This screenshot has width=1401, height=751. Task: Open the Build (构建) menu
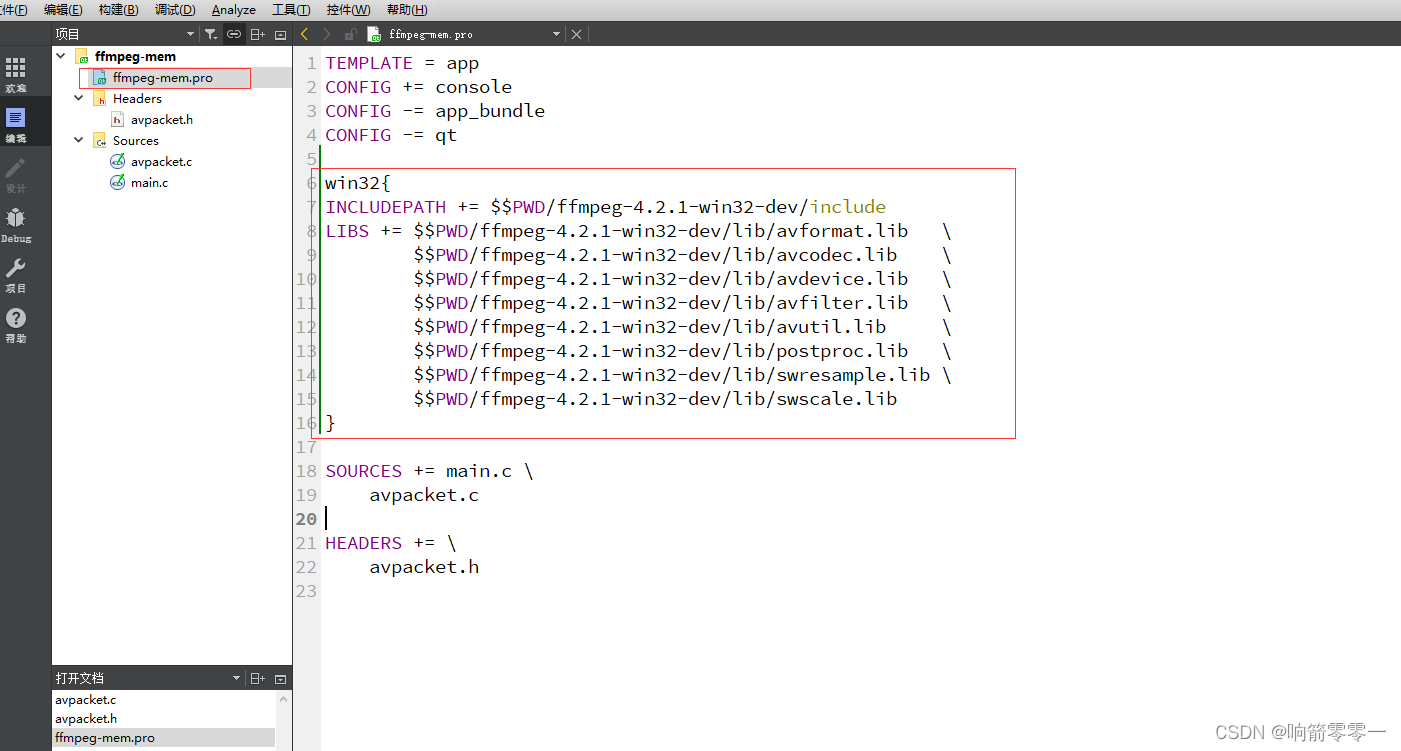[118, 9]
